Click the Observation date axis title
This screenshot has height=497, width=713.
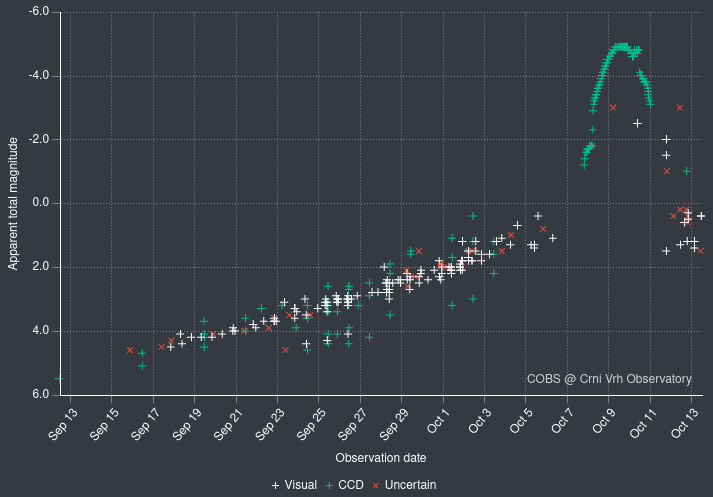click(x=381, y=458)
